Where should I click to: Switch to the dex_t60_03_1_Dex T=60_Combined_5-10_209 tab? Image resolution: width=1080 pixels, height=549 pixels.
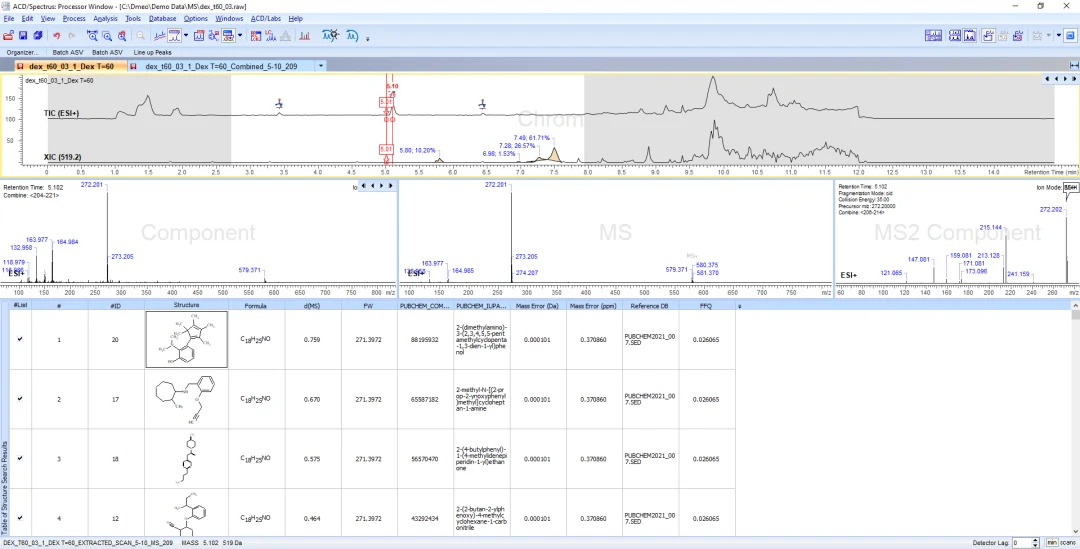click(222, 66)
